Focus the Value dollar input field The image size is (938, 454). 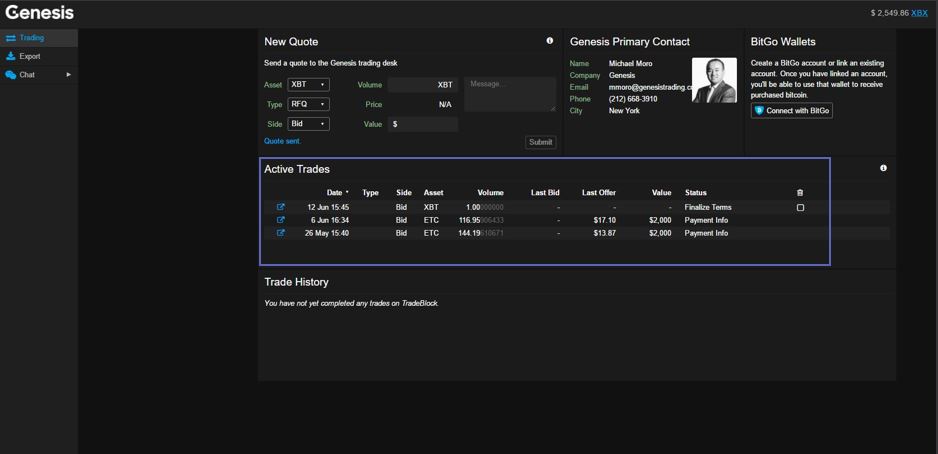[423, 124]
